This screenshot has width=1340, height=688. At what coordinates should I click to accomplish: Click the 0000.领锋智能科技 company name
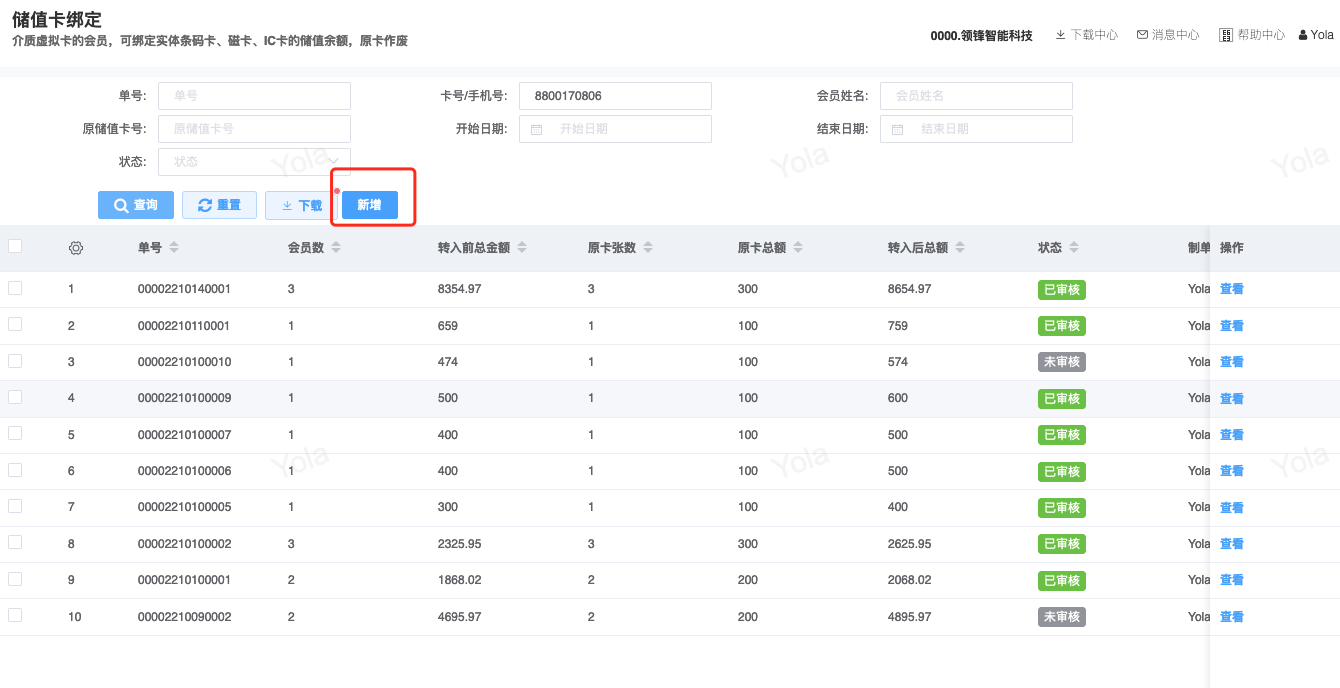click(981, 35)
